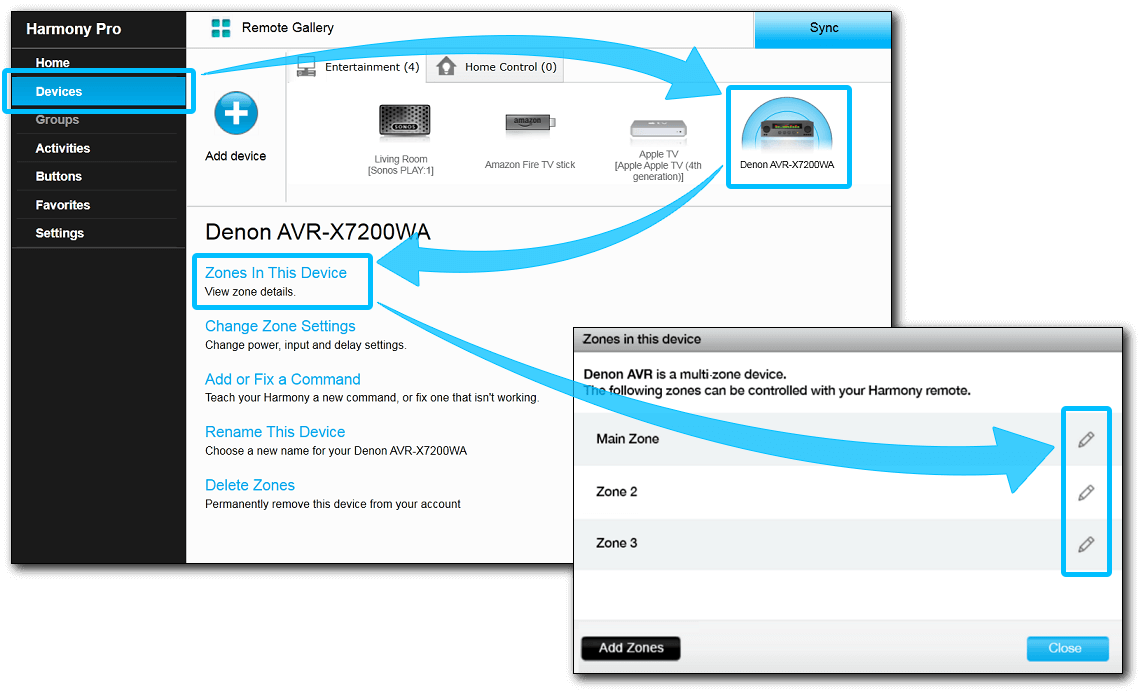Open the Delete Zones link
The height and width of the screenshot is (693, 1145).
250,486
